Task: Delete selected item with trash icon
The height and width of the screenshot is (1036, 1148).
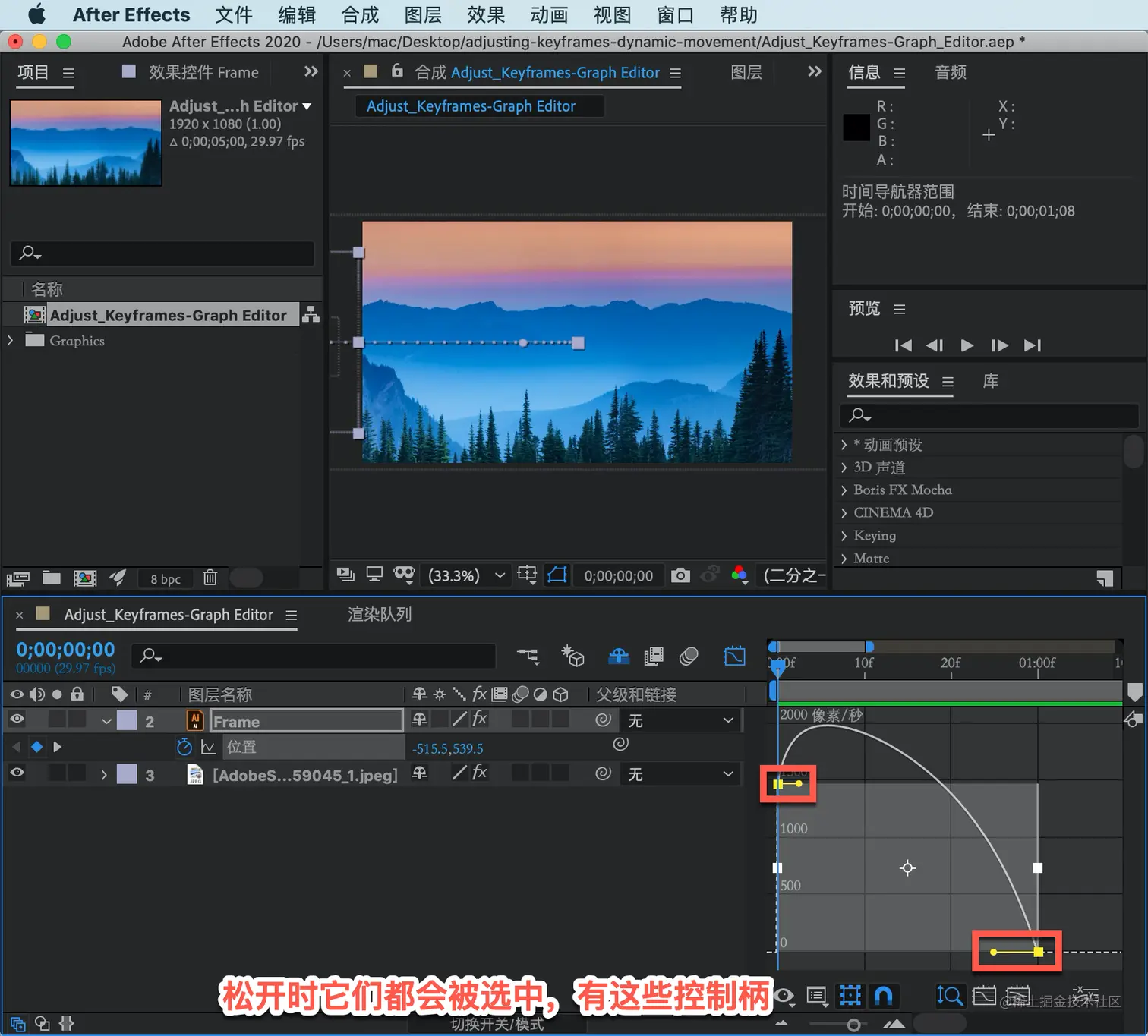Action: pyautogui.click(x=210, y=578)
